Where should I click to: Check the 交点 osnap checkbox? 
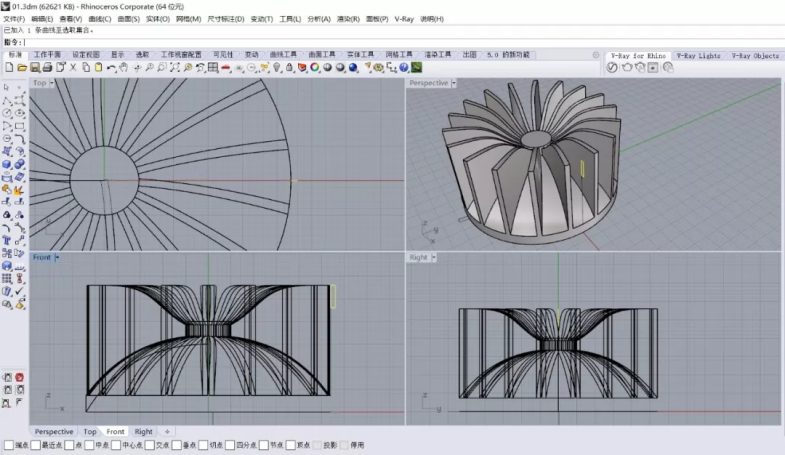(149, 445)
